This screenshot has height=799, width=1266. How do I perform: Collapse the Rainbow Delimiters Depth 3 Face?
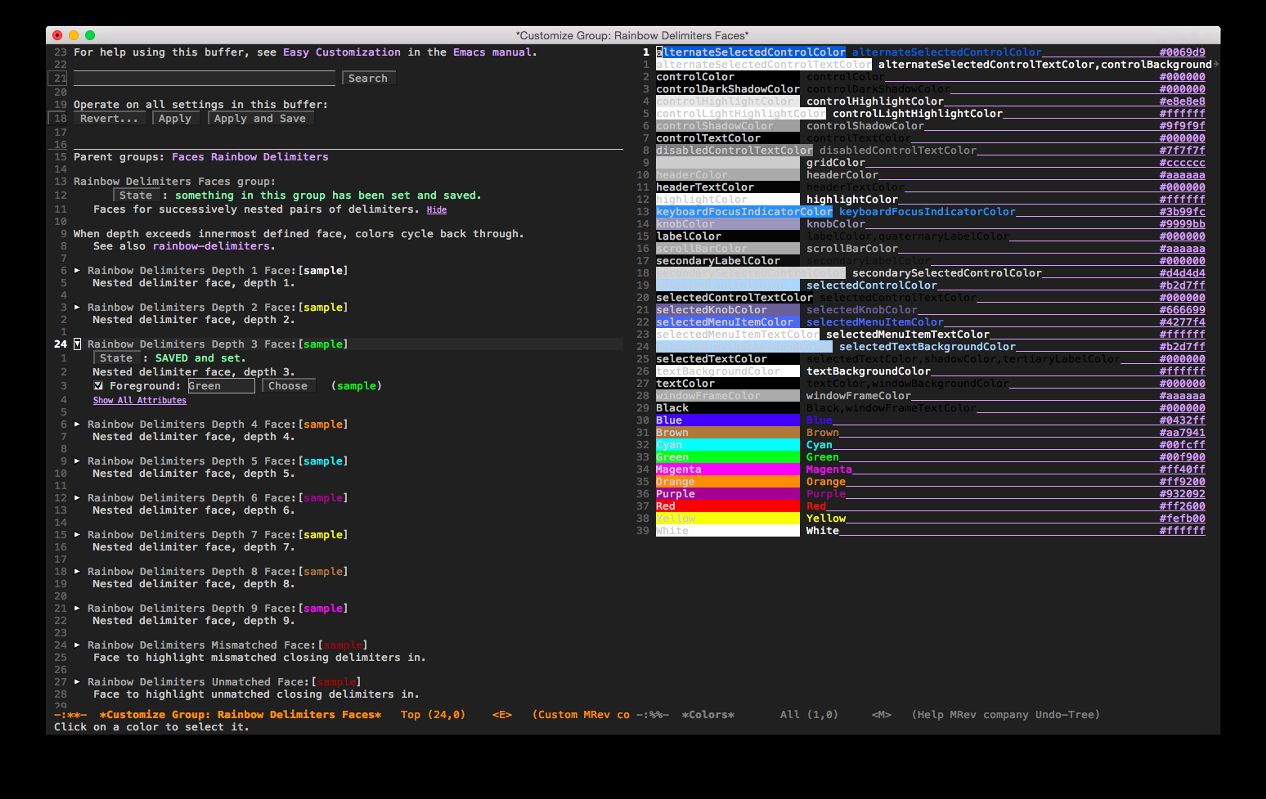pos(77,344)
